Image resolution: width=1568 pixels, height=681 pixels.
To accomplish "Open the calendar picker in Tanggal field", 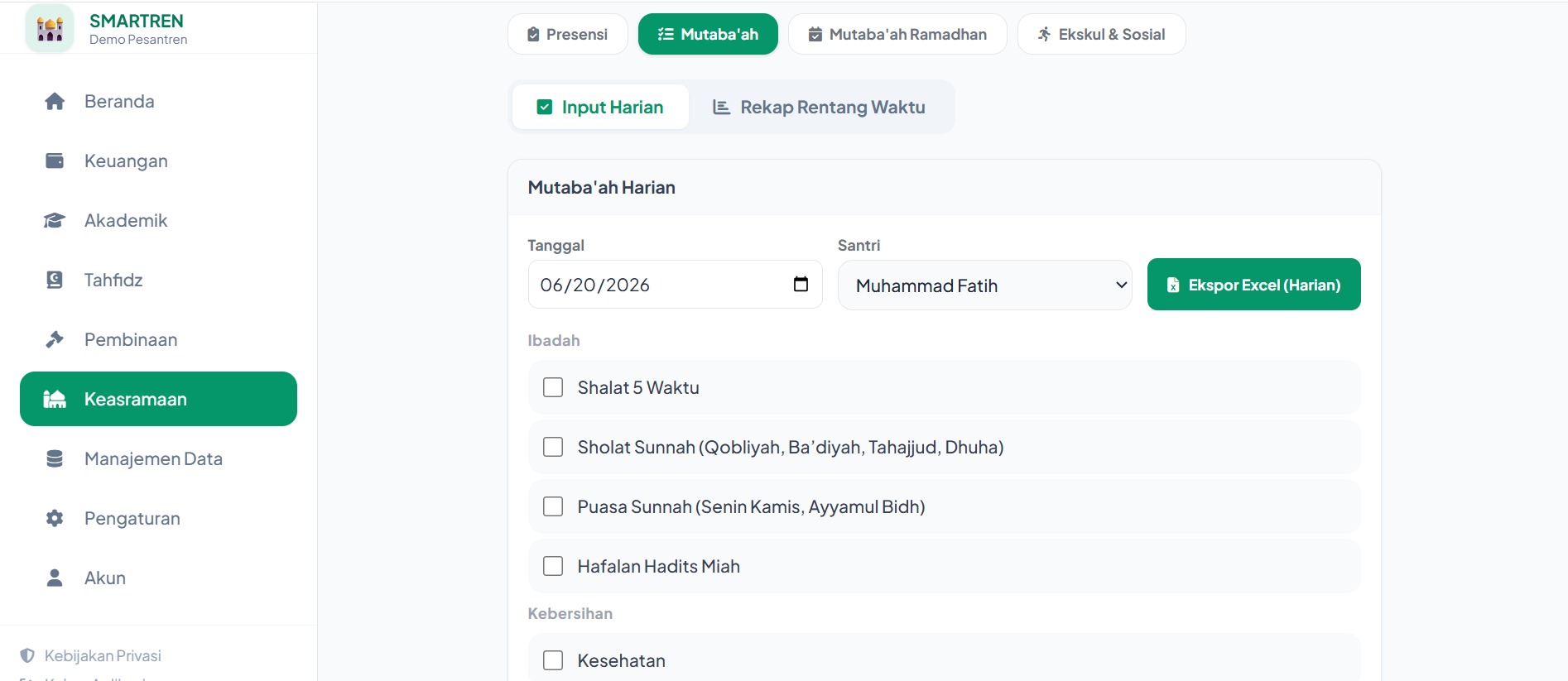I will [x=801, y=284].
